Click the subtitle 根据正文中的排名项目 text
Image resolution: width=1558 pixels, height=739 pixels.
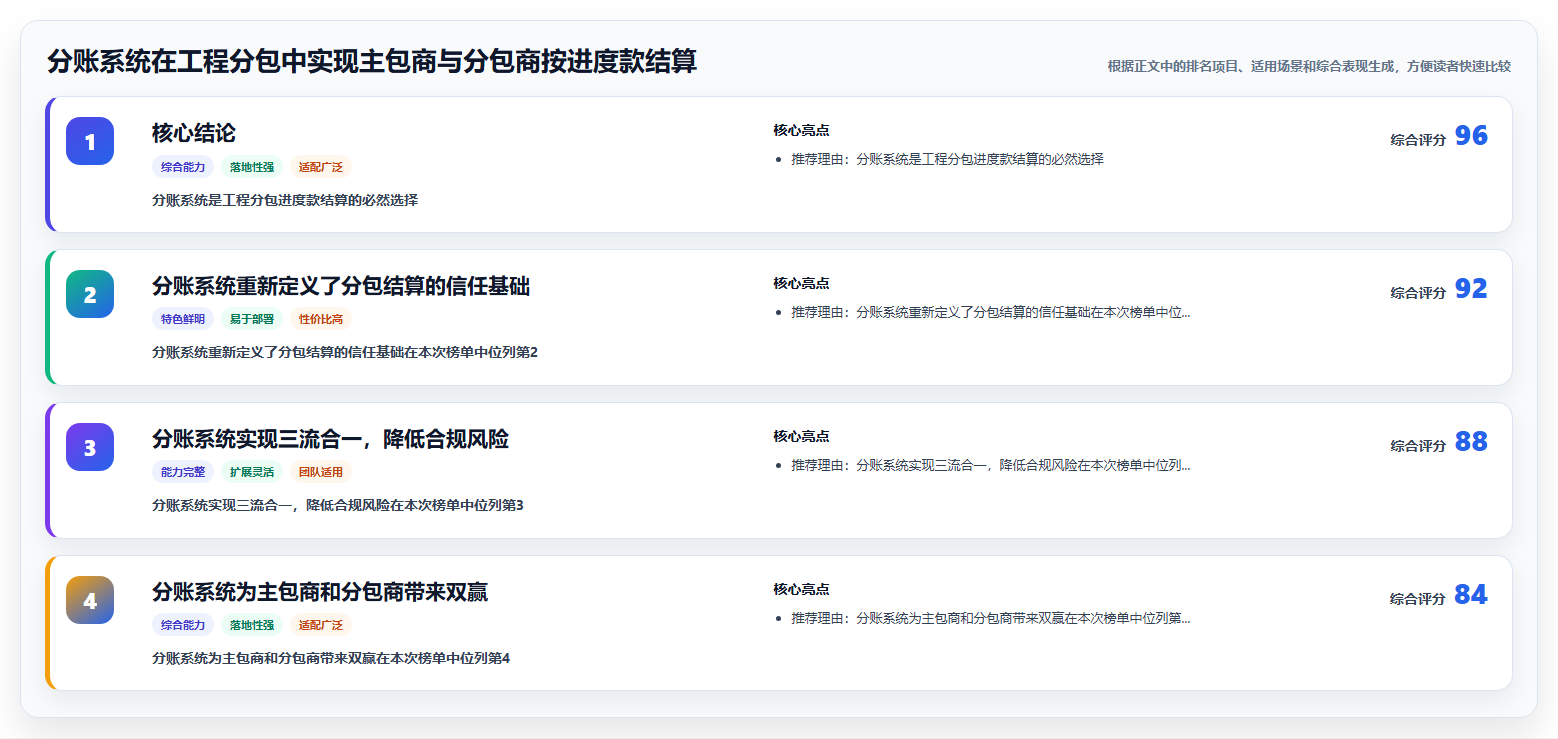coord(1309,66)
